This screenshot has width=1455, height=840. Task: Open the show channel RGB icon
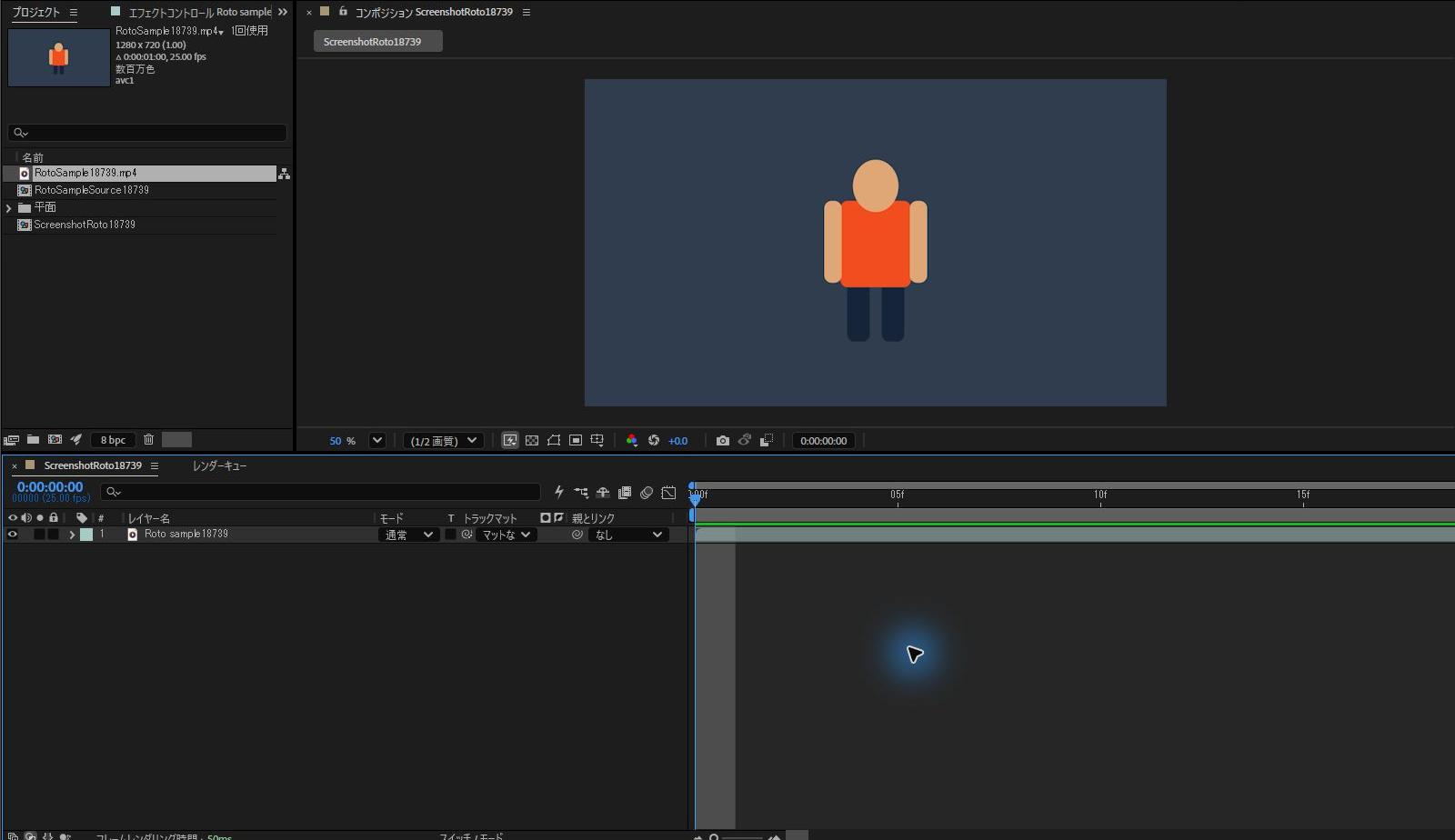click(632, 440)
